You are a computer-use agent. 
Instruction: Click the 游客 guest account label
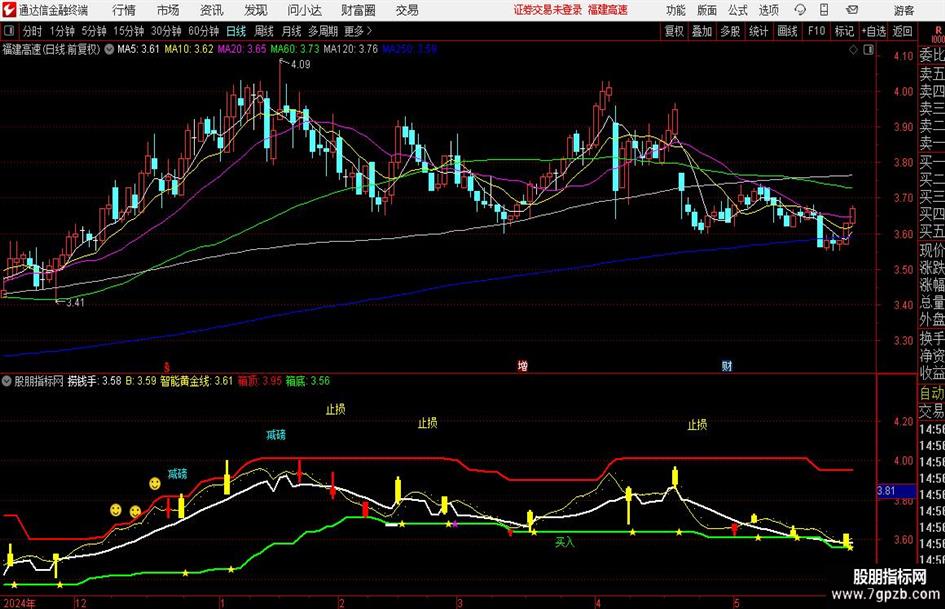coord(904,10)
